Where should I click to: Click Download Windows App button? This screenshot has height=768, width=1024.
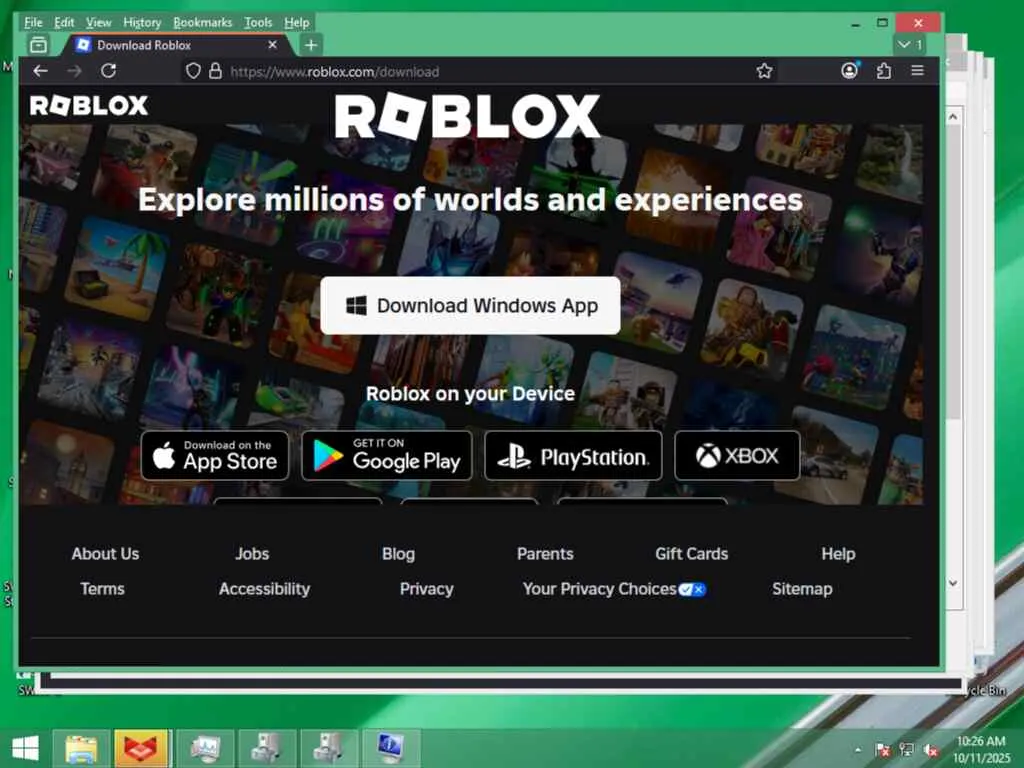click(x=470, y=306)
